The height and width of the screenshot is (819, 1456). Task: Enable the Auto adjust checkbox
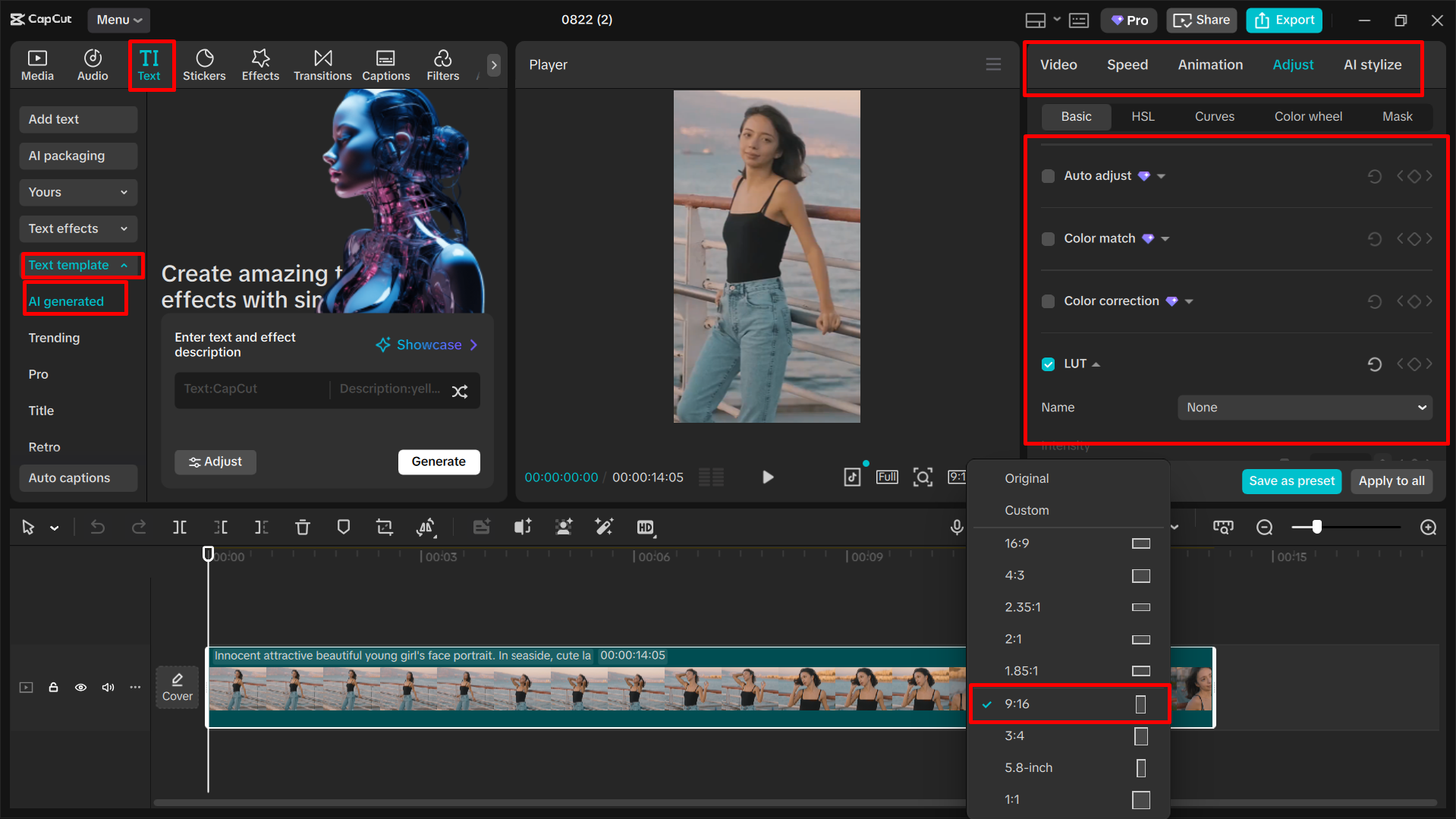point(1048,175)
